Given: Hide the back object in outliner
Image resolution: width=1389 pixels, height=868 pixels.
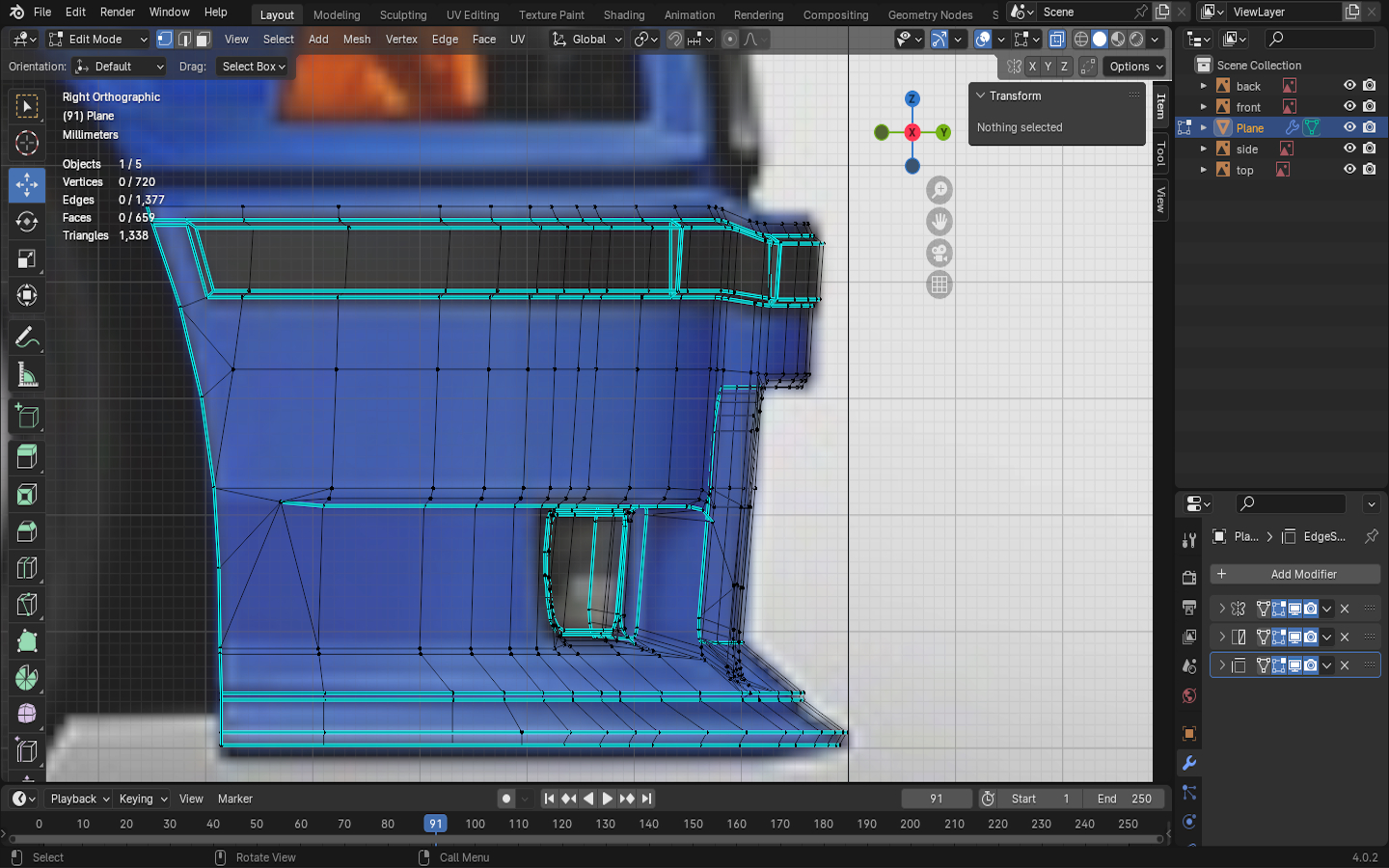Looking at the screenshot, I should click(1349, 86).
